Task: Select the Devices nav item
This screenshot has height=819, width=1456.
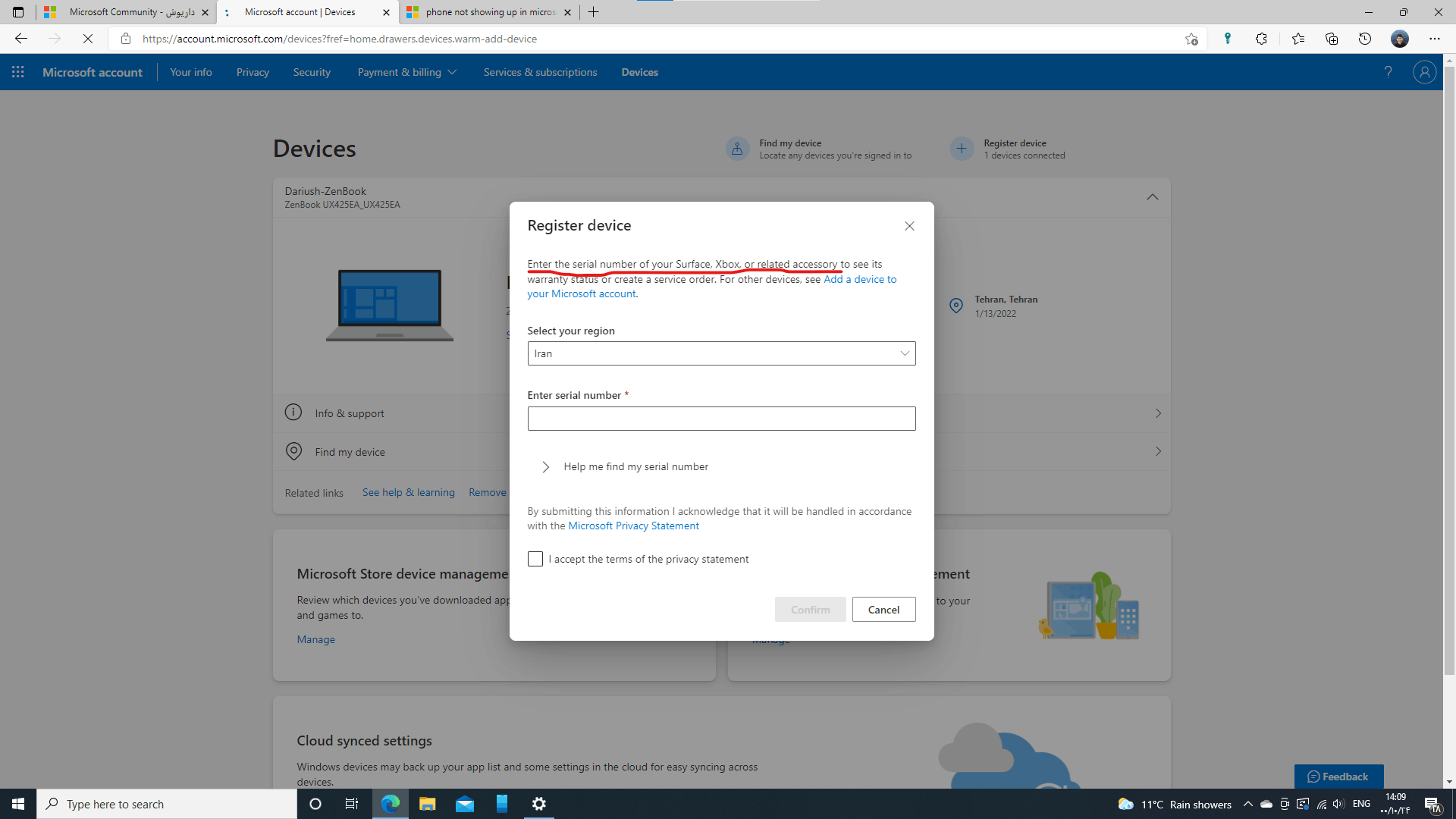Action: pos(639,72)
